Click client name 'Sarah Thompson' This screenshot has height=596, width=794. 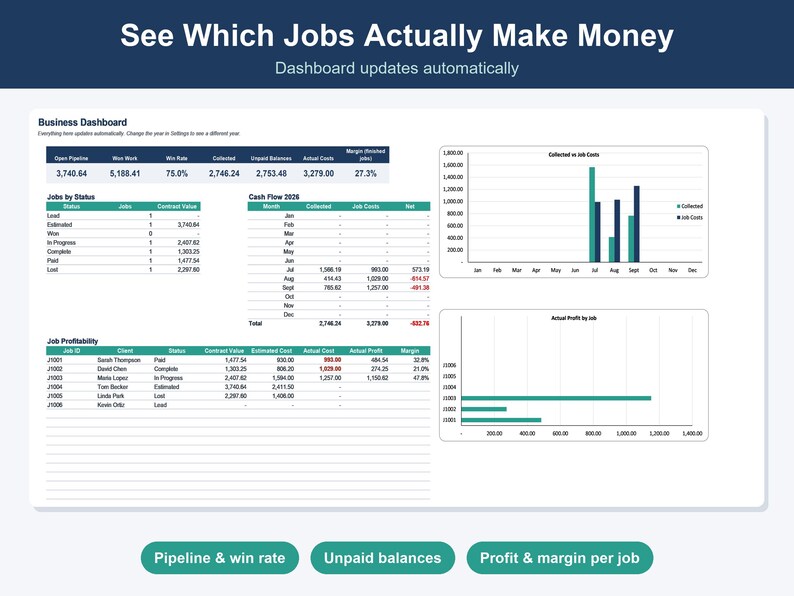119,360
